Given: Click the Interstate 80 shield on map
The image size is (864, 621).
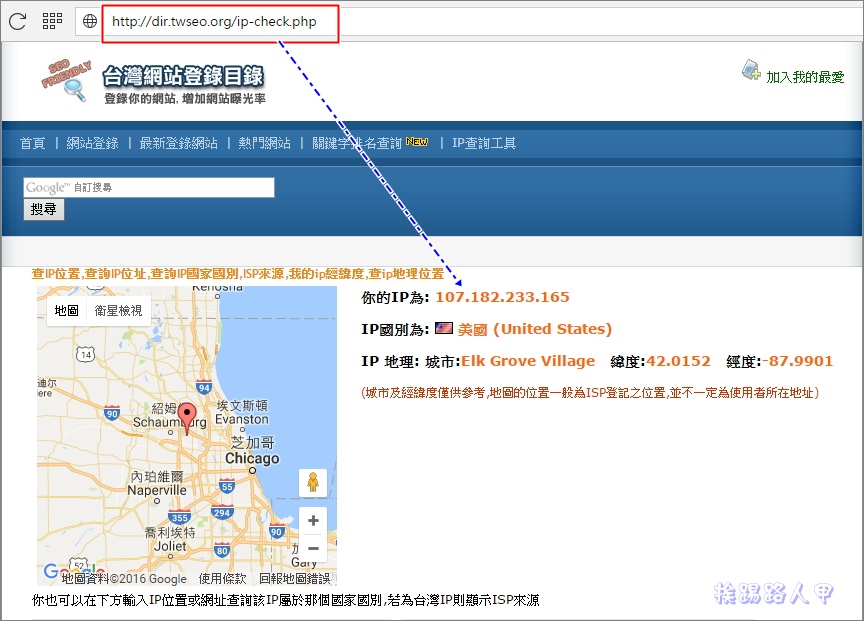Looking at the screenshot, I should [x=222, y=549].
